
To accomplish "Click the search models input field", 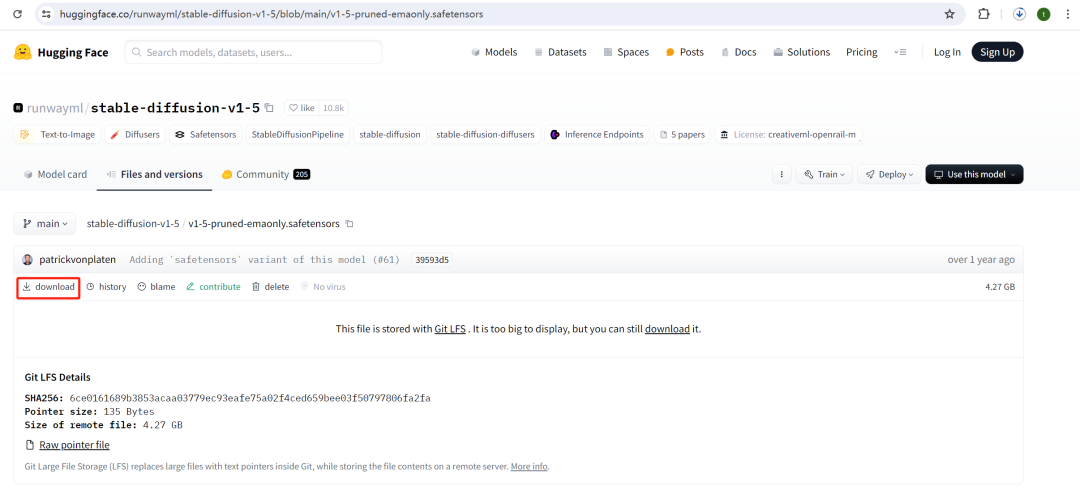I will tap(253, 52).
